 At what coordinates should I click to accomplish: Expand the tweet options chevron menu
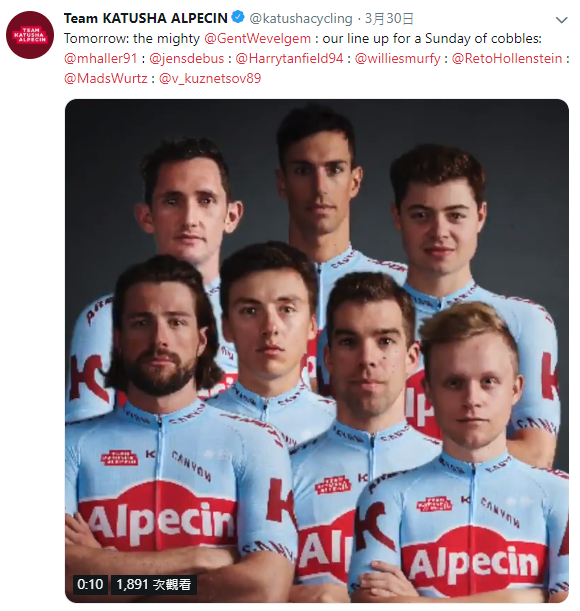[x=561, y=20]
